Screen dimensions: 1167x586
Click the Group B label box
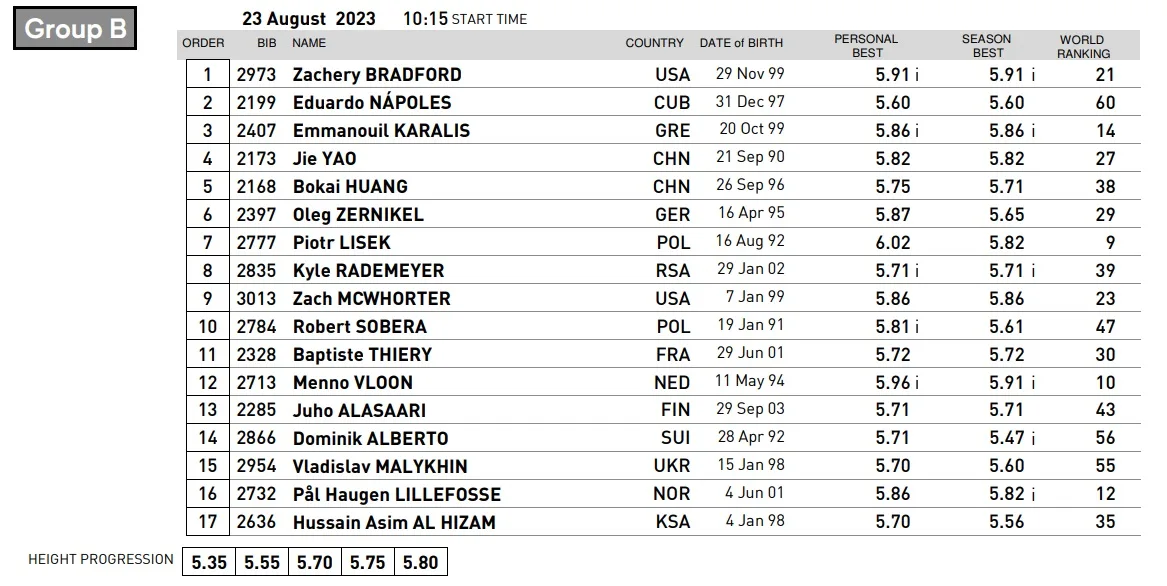click(x=75, y=28)
